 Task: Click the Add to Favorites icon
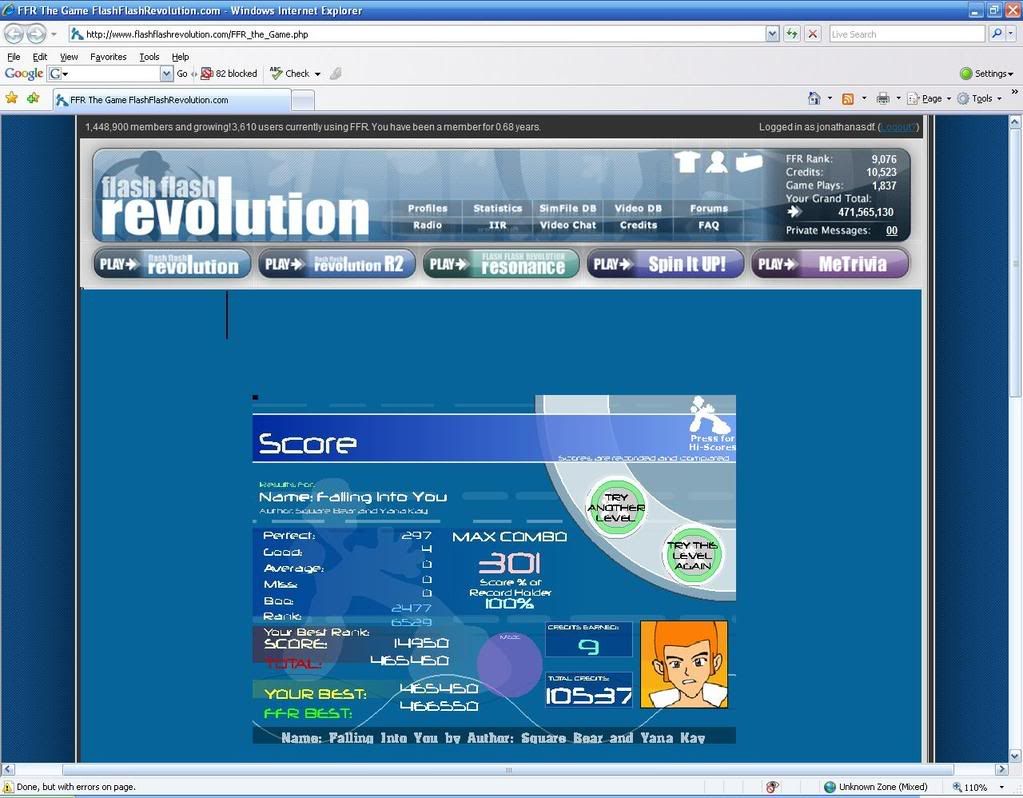pyautogui.click(x=34, y=98)
